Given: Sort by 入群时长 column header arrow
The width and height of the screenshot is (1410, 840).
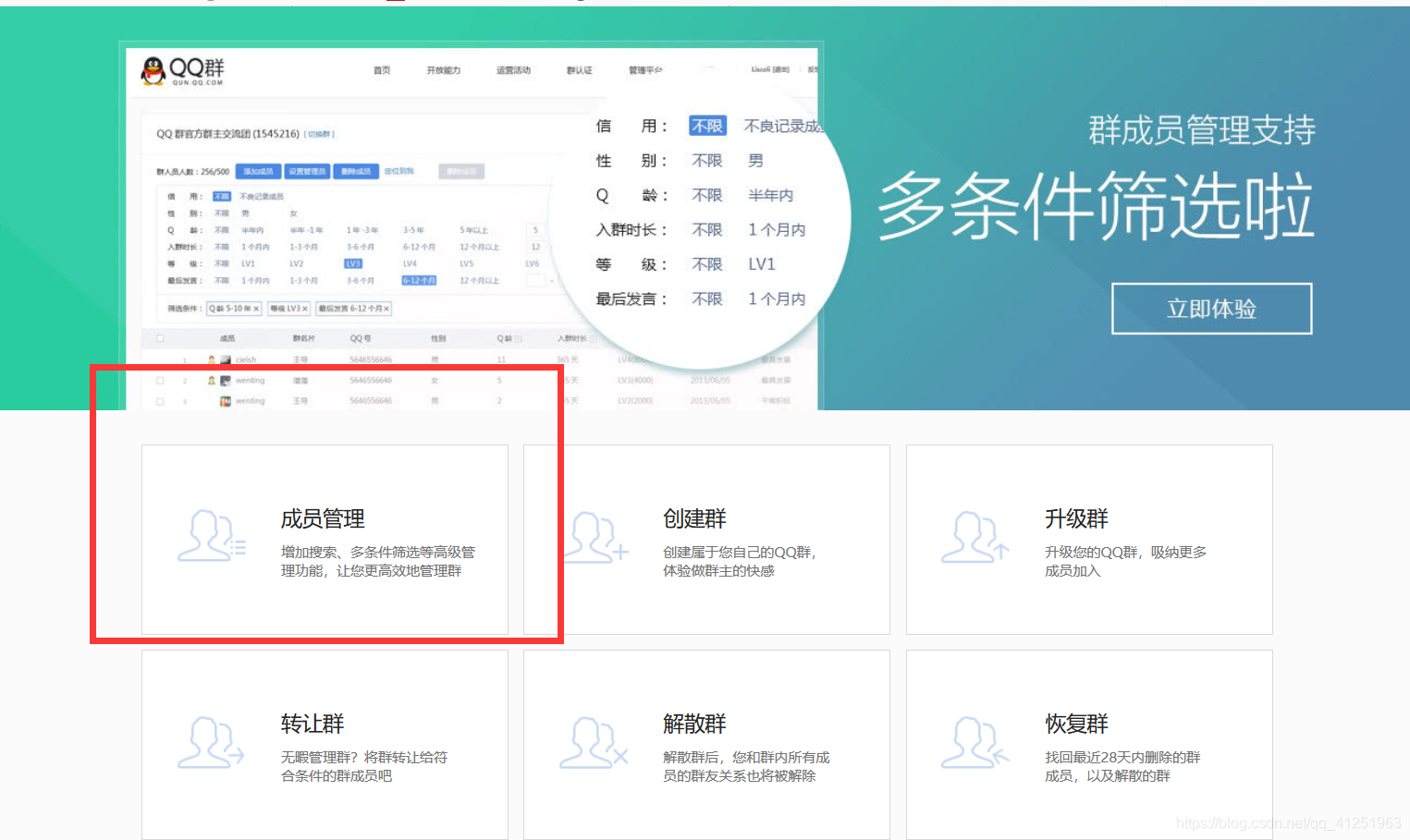Looking at the screenshot, I should coord(593,338).
